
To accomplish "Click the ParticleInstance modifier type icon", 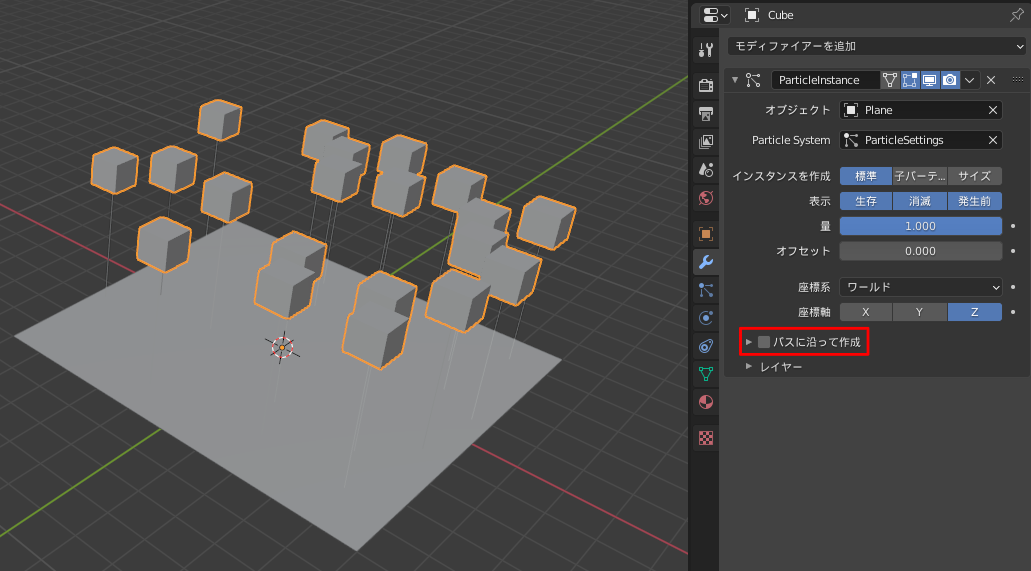I will pos(754,80).
